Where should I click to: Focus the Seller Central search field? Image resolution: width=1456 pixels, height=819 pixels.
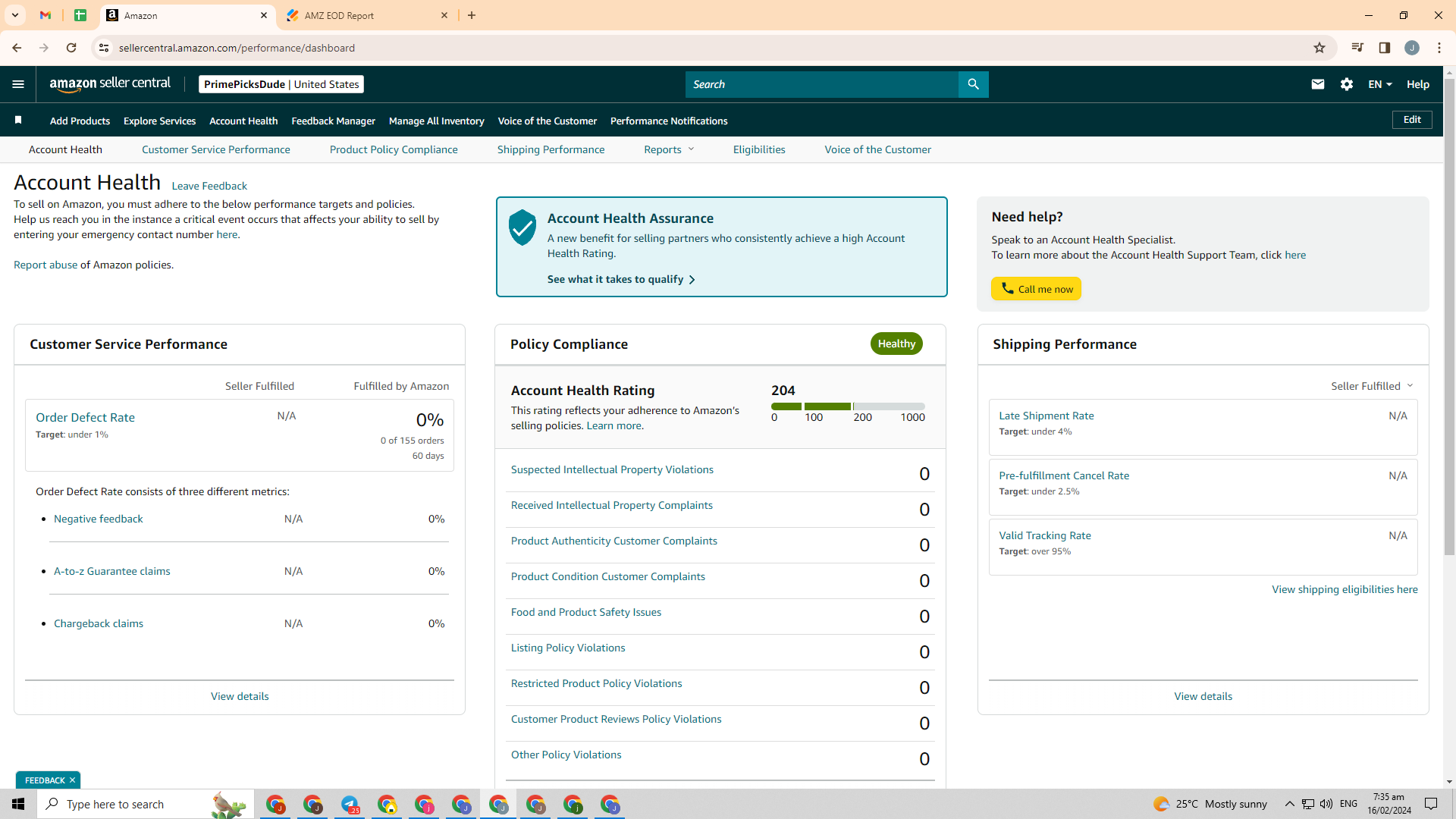point(822,84)
